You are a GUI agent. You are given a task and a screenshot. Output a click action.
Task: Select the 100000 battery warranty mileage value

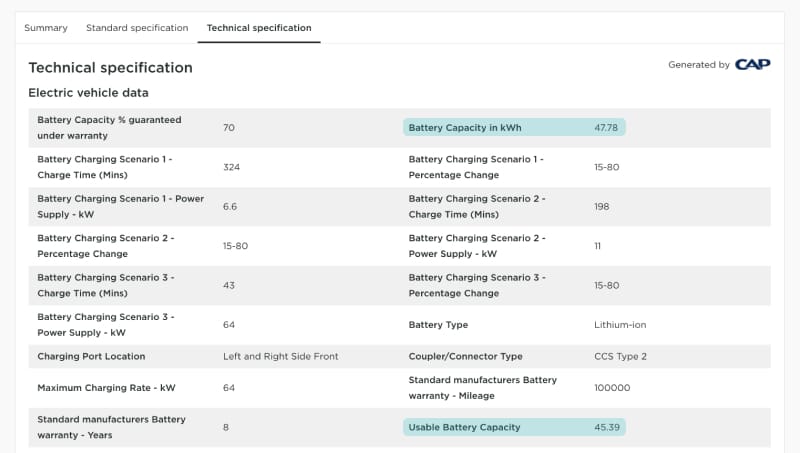click(612, 388)
